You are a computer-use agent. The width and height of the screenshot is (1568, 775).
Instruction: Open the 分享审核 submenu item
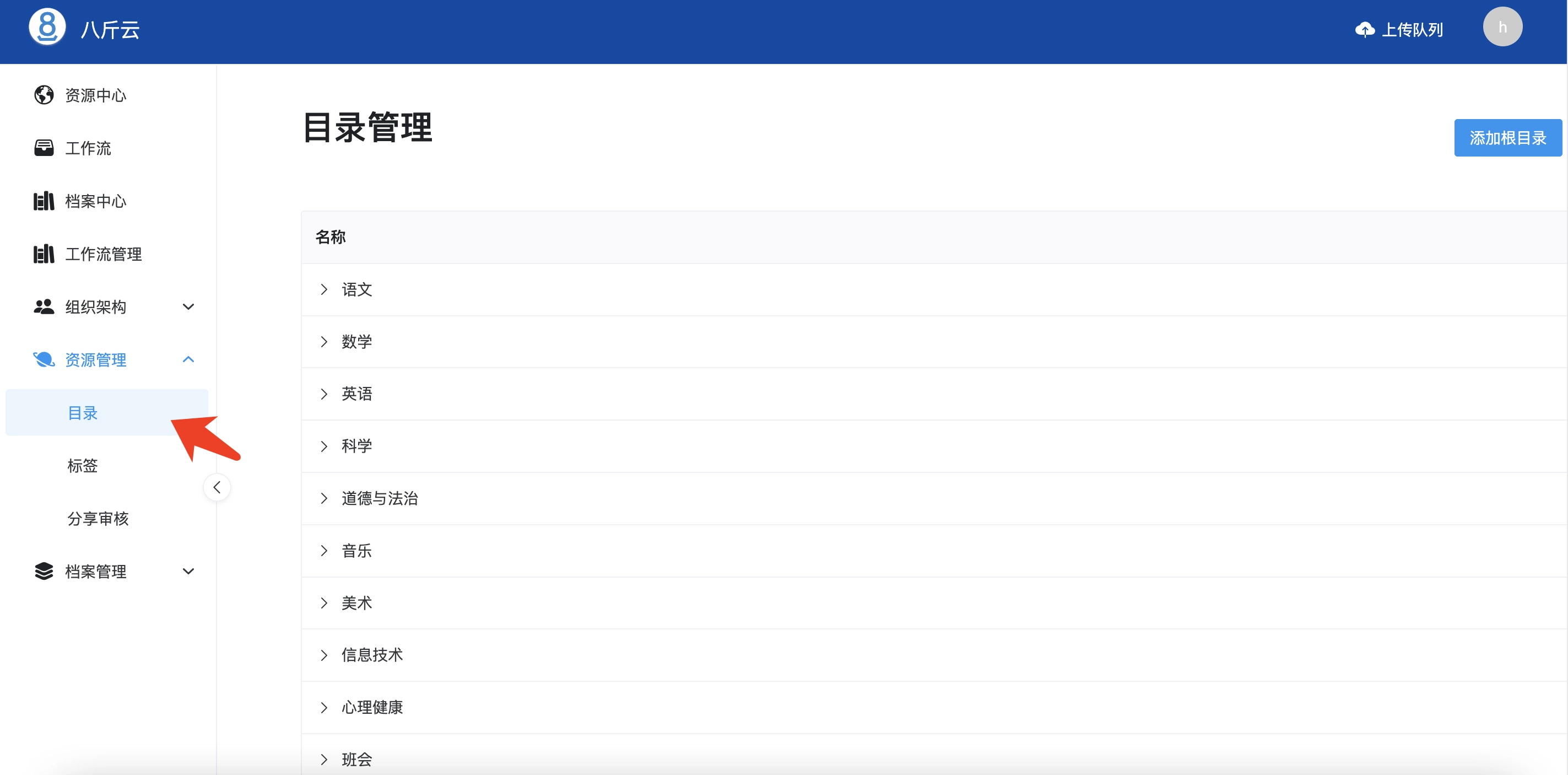click(x=98, y=519)
